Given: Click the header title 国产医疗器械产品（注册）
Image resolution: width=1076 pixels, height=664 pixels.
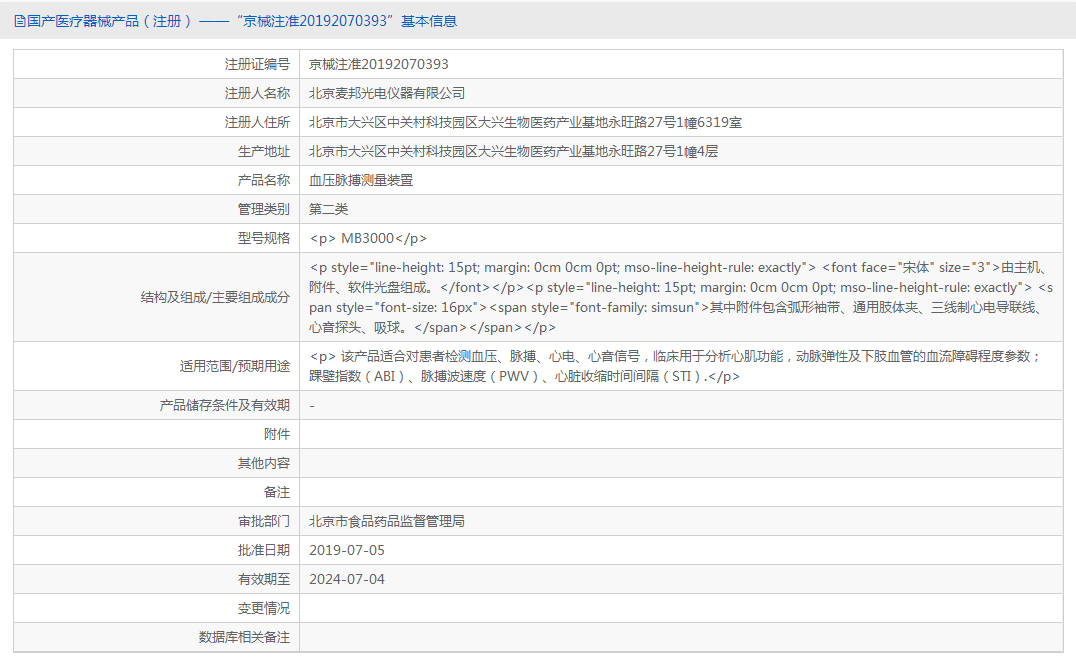Looking at the screenshot, I should 109,21.
